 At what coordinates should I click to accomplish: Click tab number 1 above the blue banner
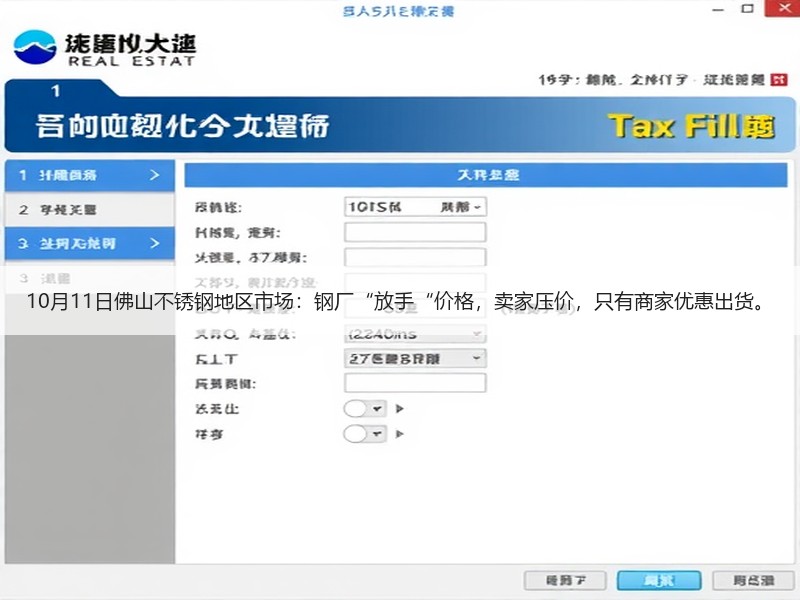tap(56, 91)
